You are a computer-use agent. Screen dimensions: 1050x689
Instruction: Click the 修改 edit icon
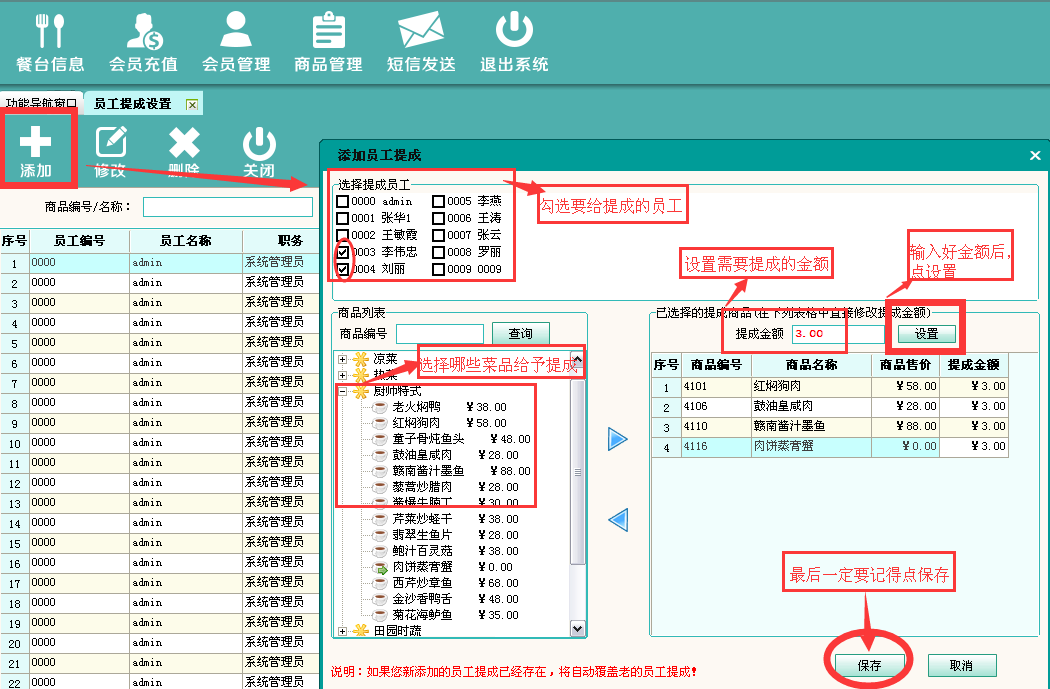click(110, 150)
